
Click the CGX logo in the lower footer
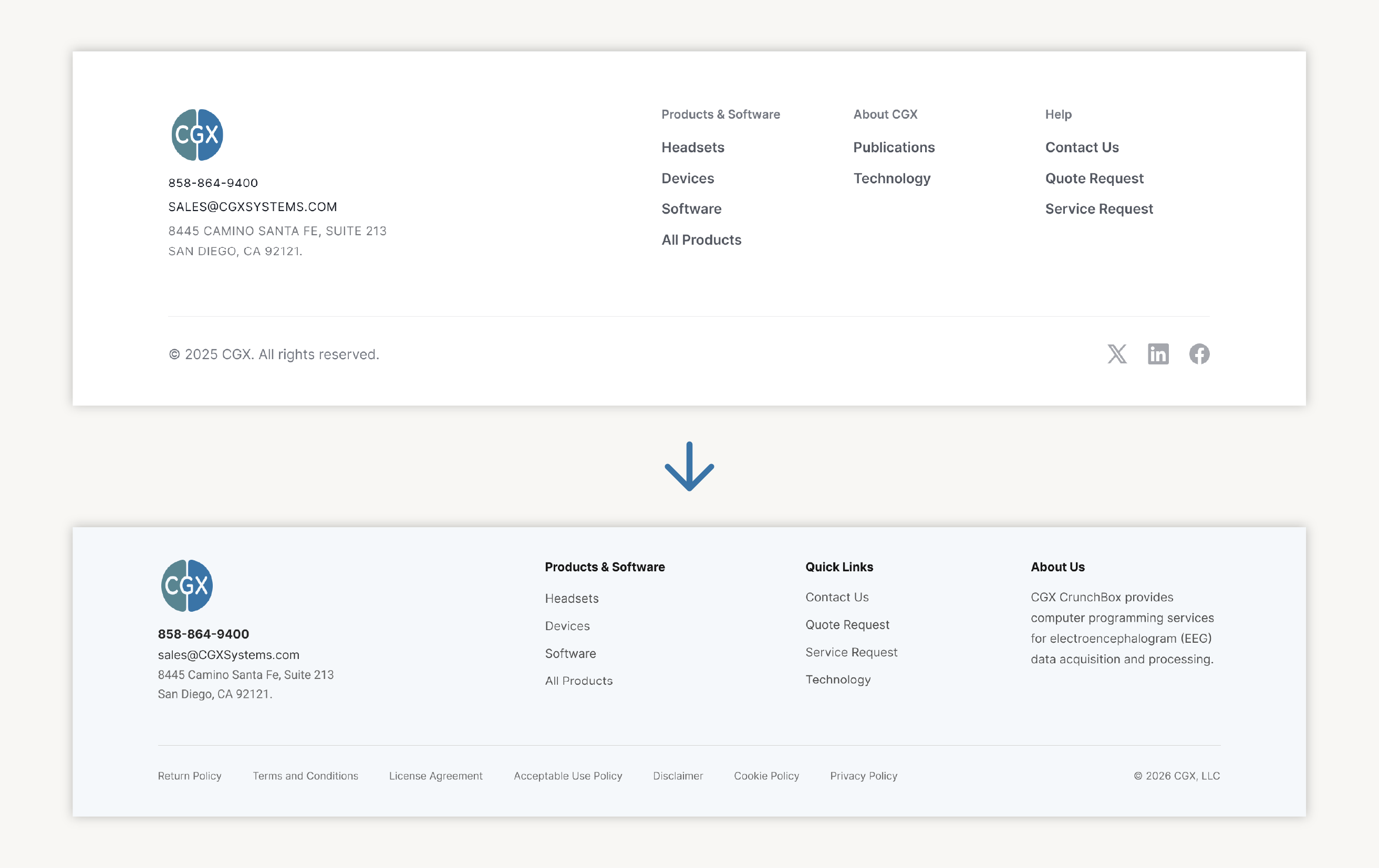tap(186, 585)
